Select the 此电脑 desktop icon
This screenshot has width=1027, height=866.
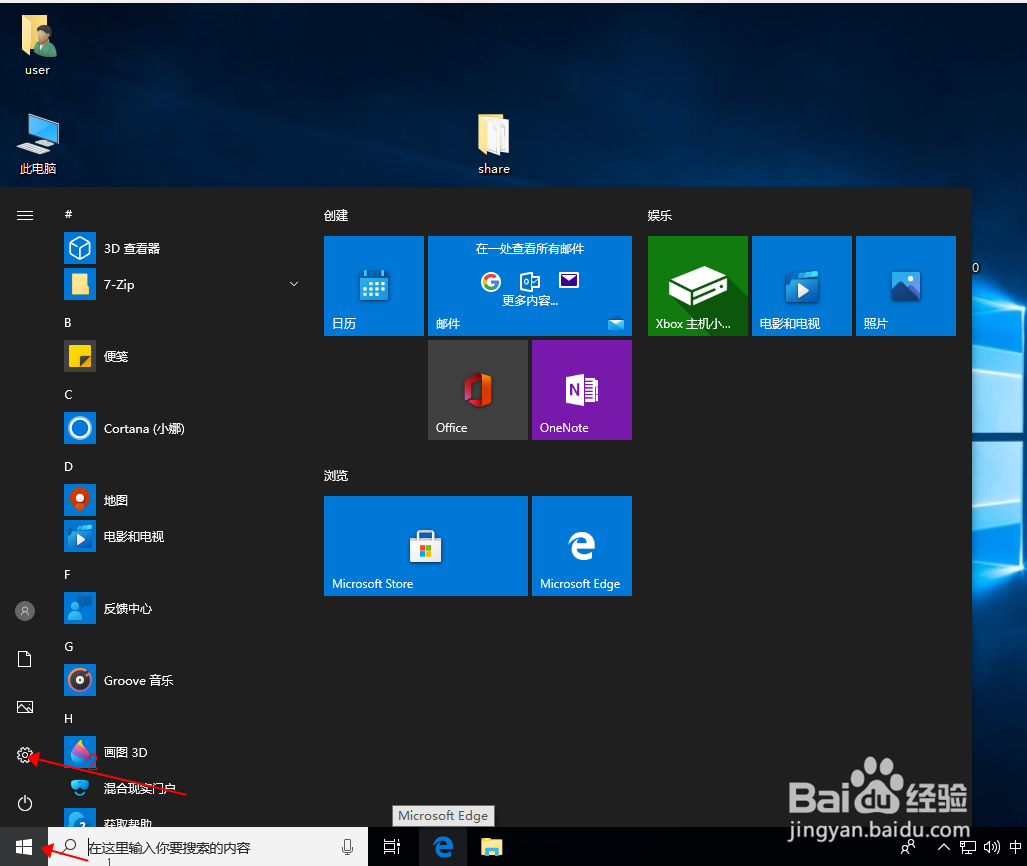[x=38, y=144]
